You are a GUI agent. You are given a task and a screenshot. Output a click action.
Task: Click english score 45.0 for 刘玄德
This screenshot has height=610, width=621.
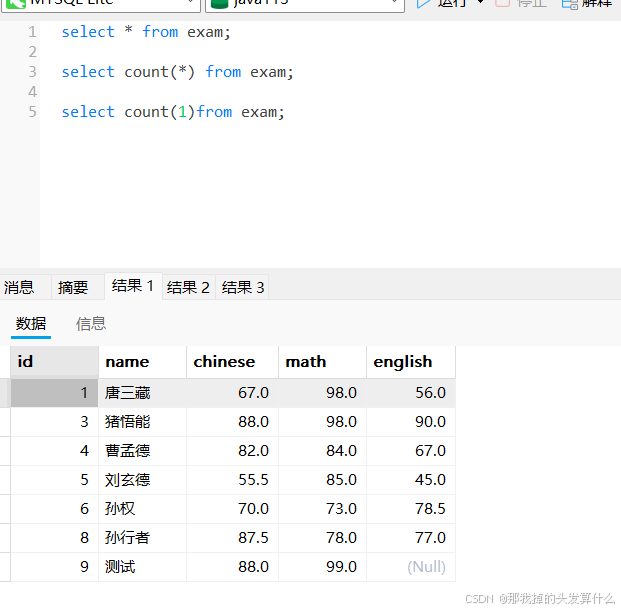tap(411, 480)
